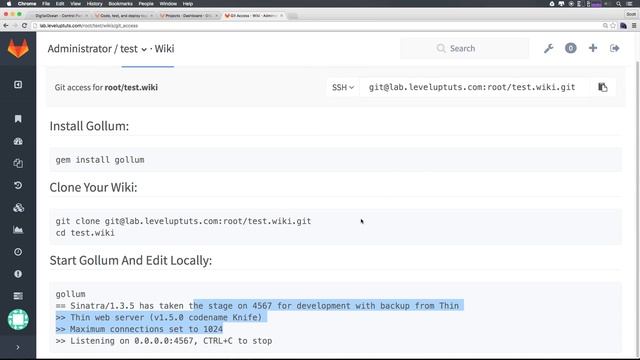Click browser back arrow

(x=6, y=25)
